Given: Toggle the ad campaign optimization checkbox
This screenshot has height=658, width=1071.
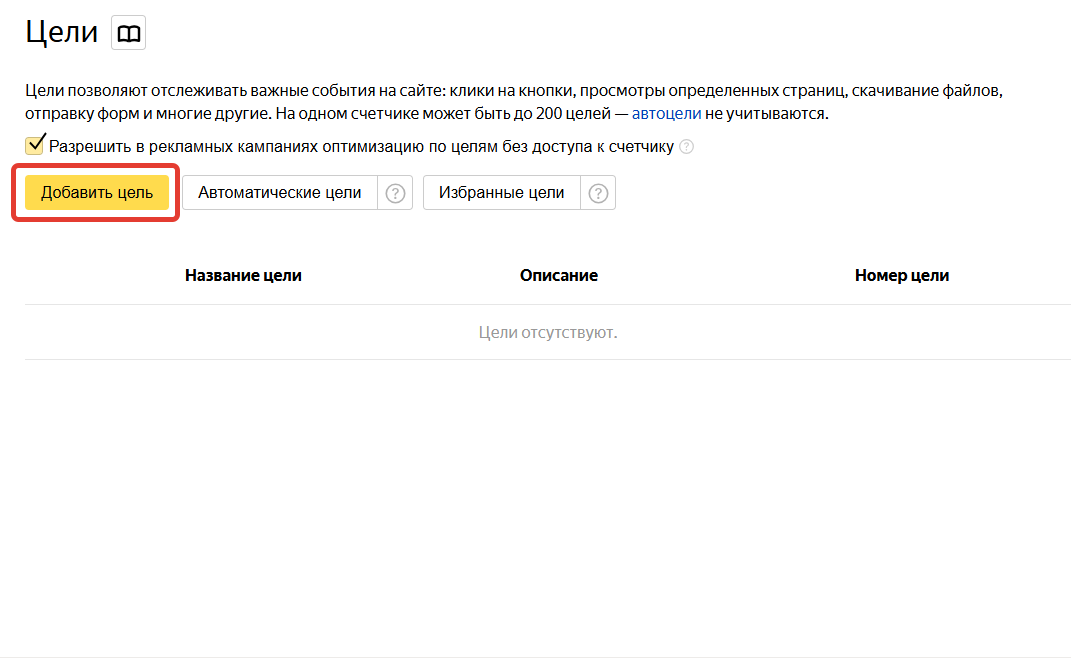Looking at the screenshot, I should (34, 145).
